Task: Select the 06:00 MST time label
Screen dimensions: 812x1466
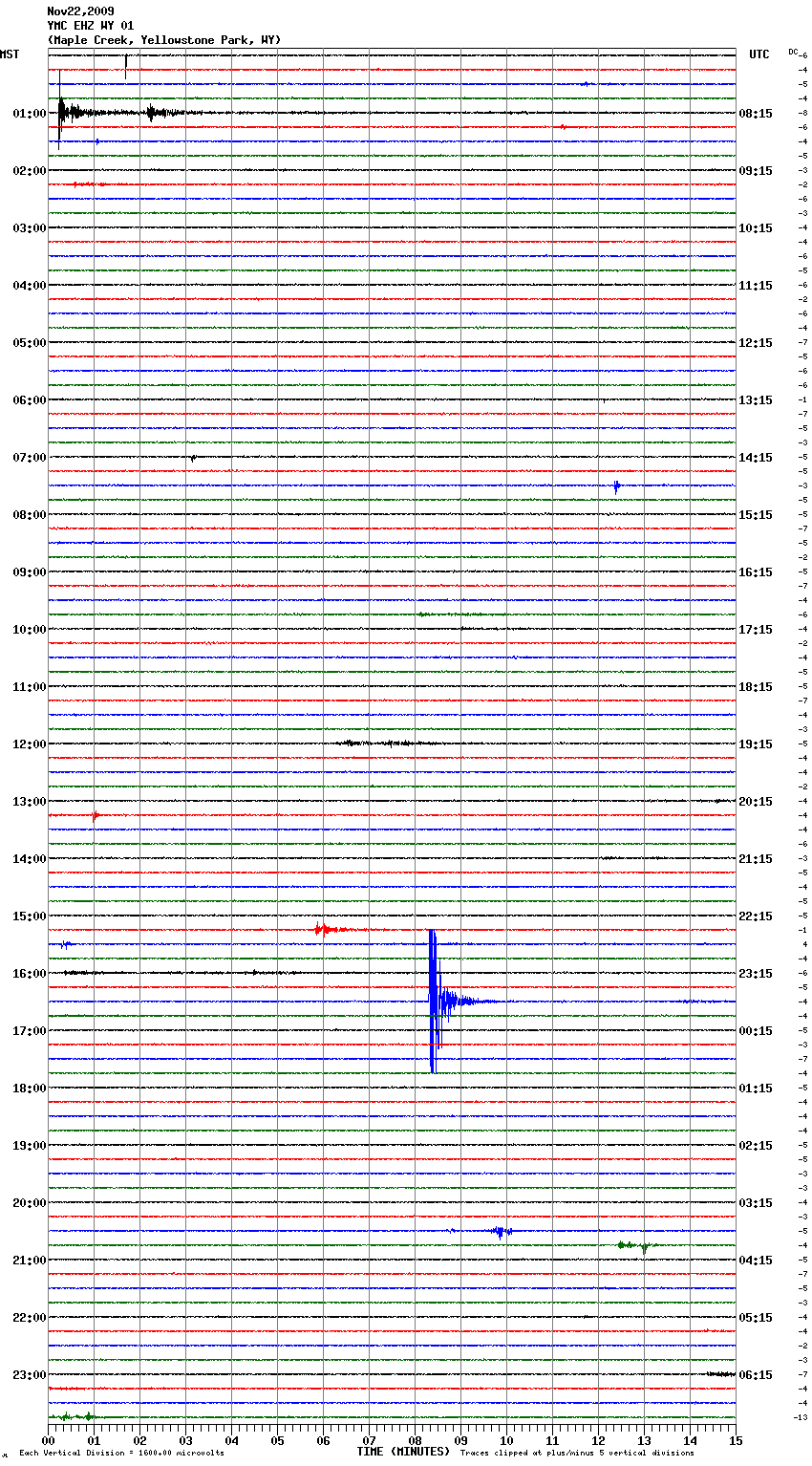Action: [29, 399]
